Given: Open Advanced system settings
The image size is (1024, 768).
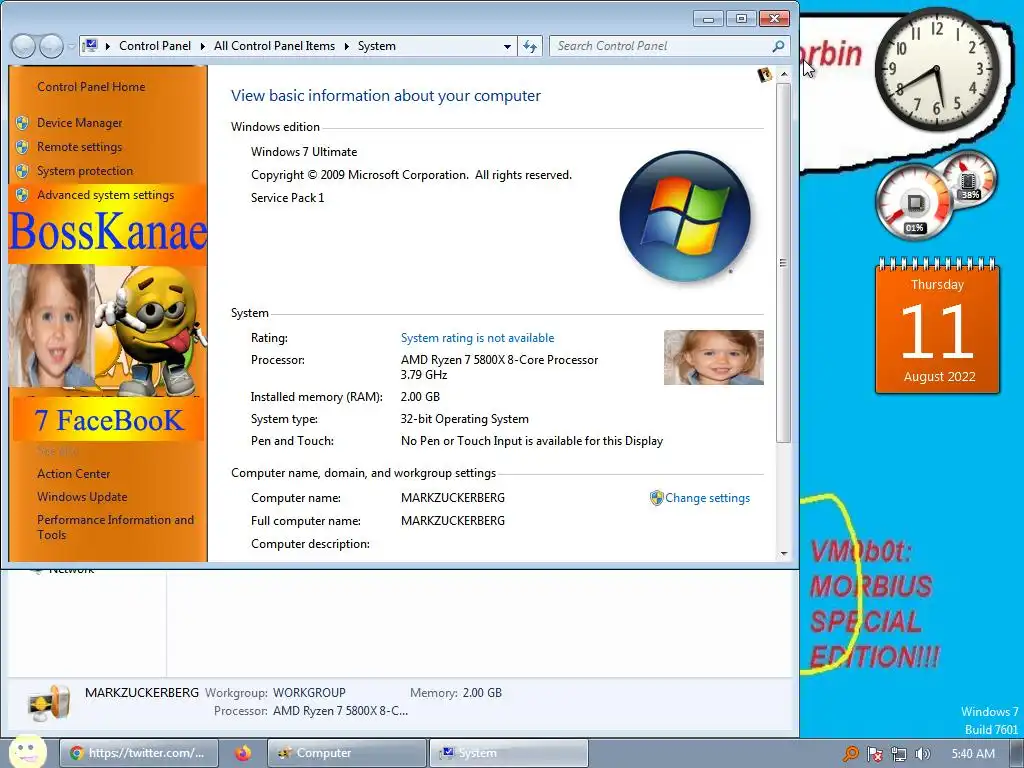Looking at the screenshot, I should 106,195.
